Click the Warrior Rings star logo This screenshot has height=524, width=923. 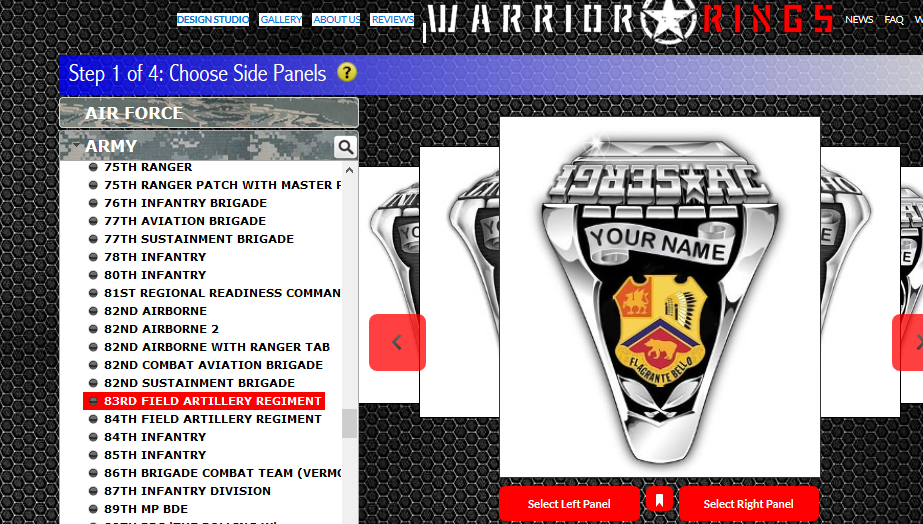[669, 21]
